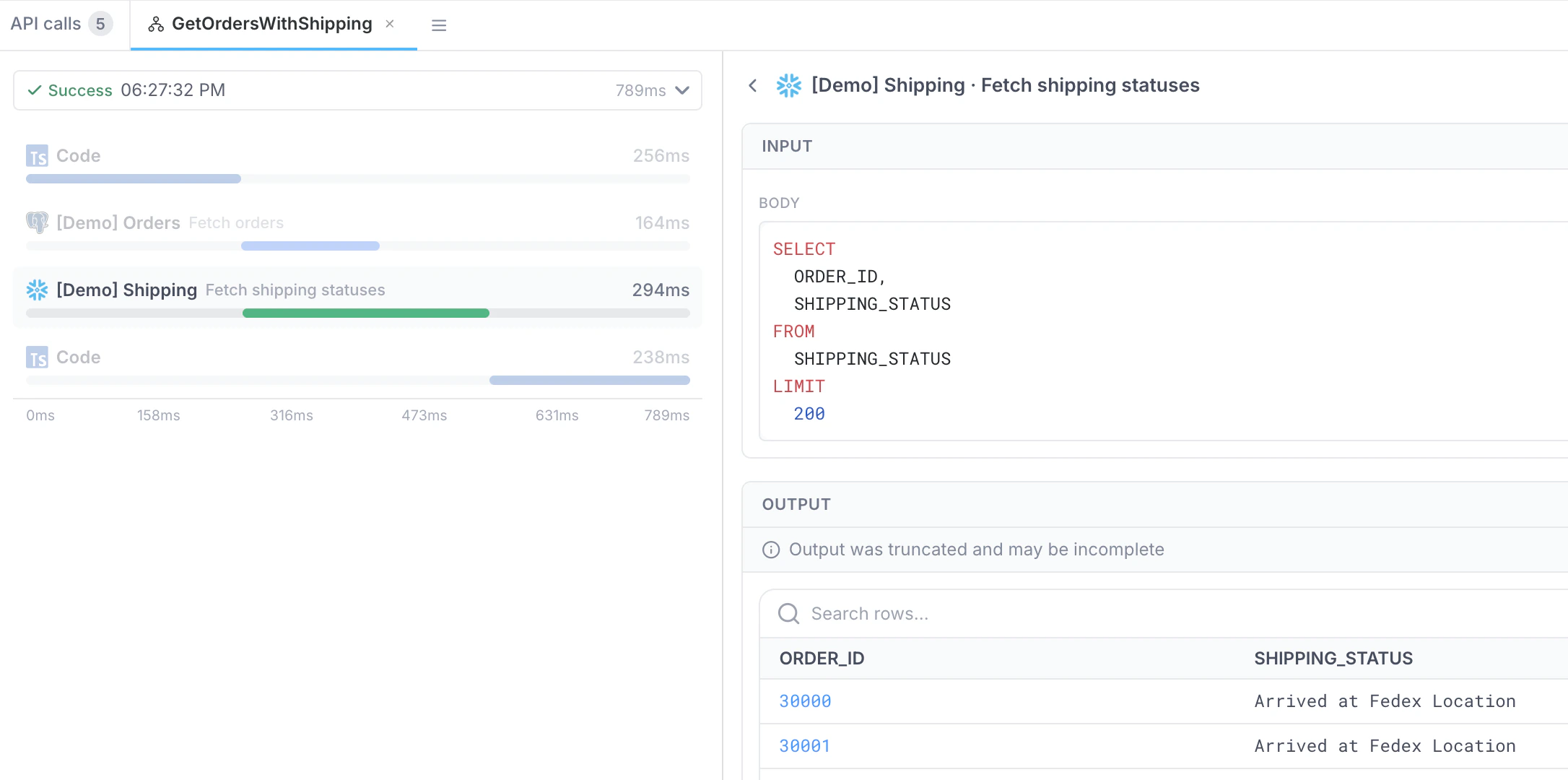This screenshot has height=780, width=1568.
Task: Click the green Shipping timing bar
Action: [x=365, y=313]
